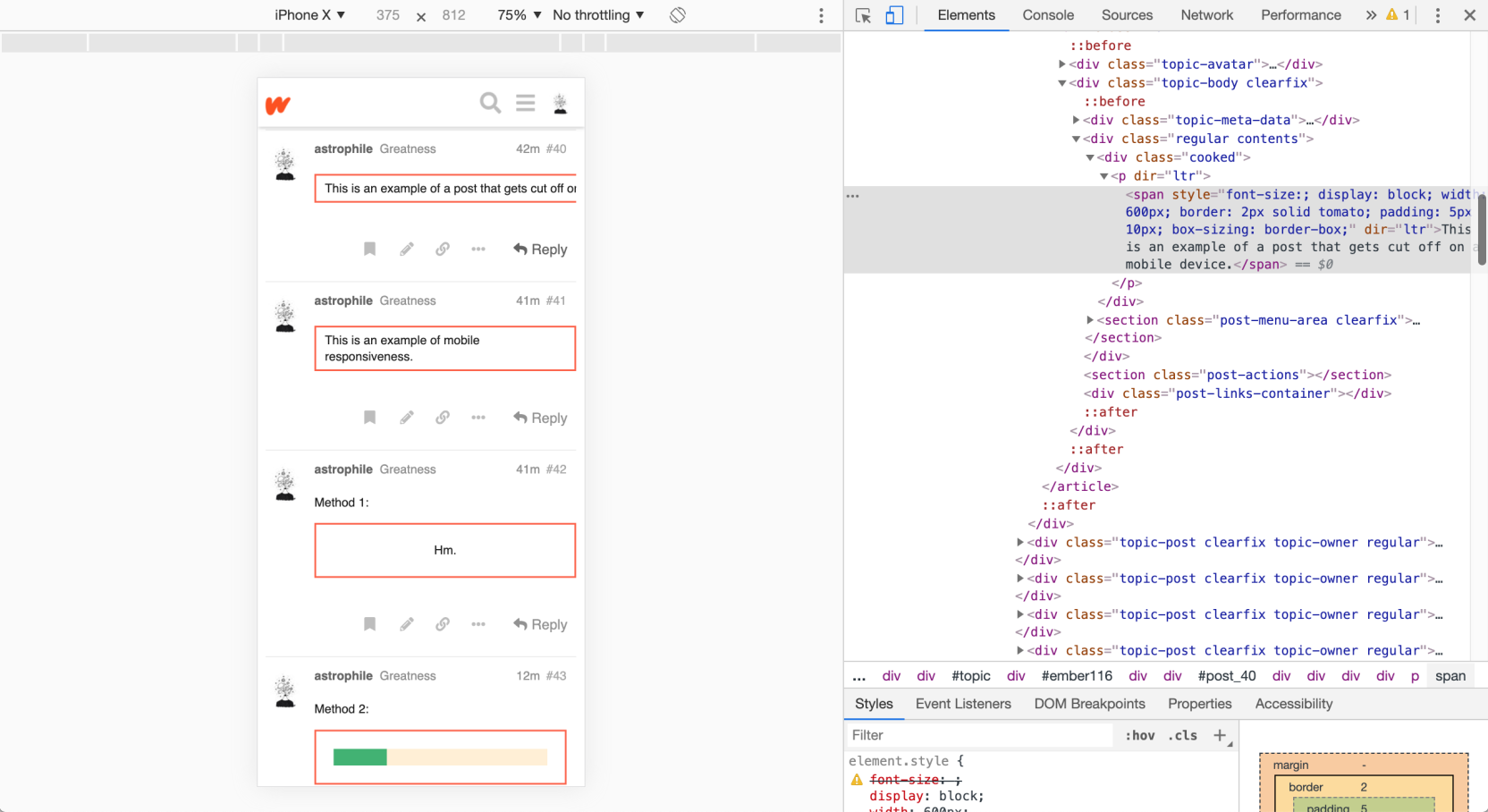Reply to post #41
The height and width of the screenshot is (812, 1488).
[541, 418]
